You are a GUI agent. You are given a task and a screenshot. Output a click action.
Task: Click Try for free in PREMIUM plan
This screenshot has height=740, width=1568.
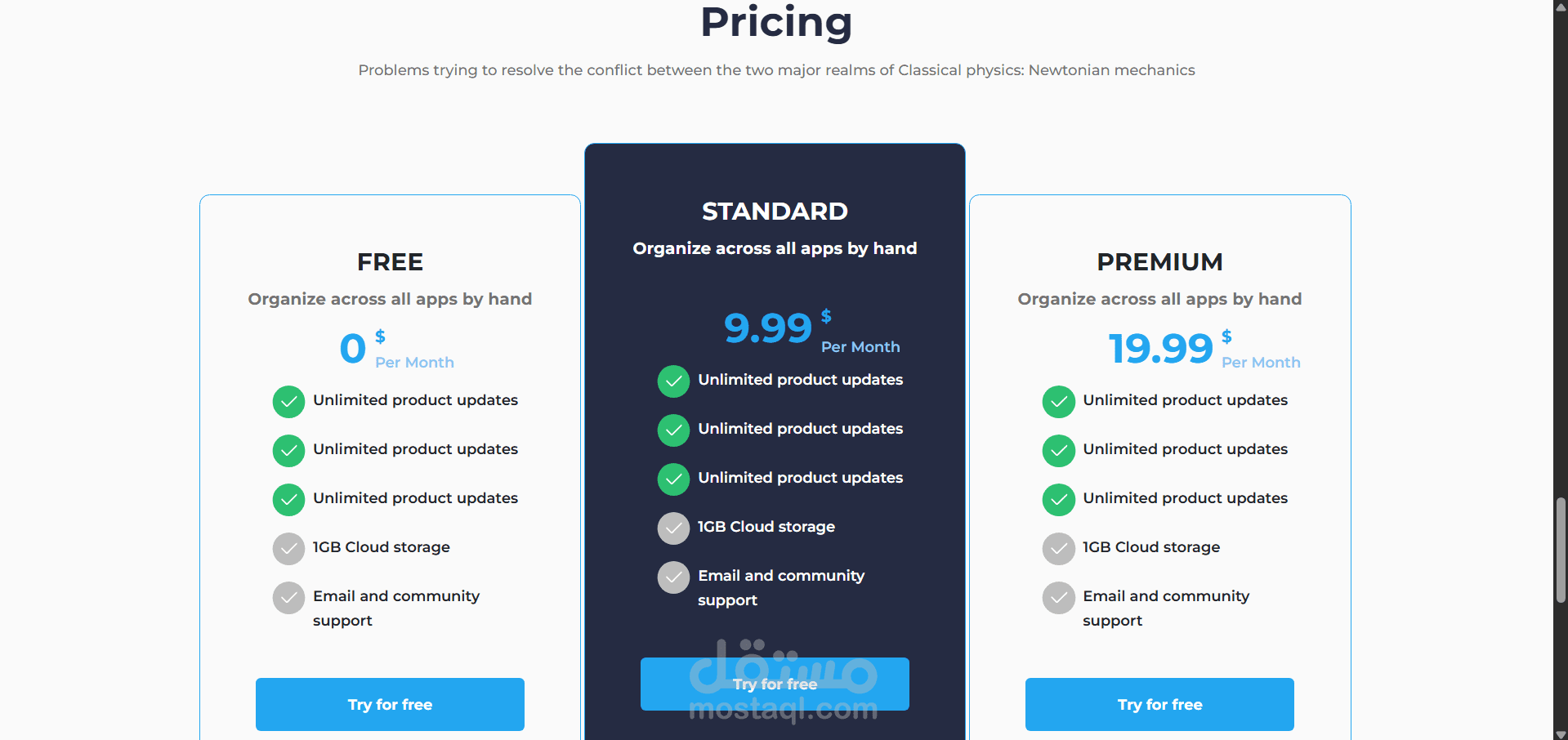coord(1159,704)
